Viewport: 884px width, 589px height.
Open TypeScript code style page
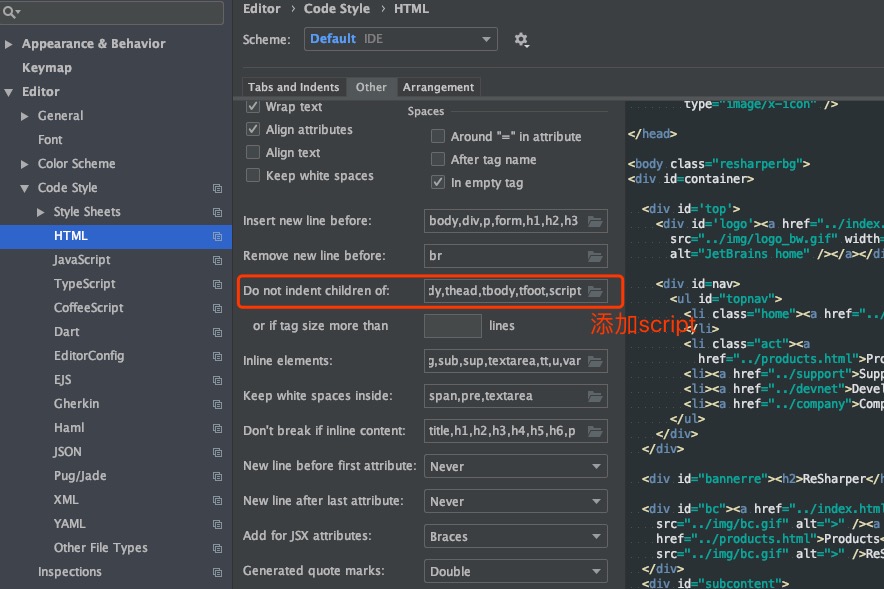point(85,284)
